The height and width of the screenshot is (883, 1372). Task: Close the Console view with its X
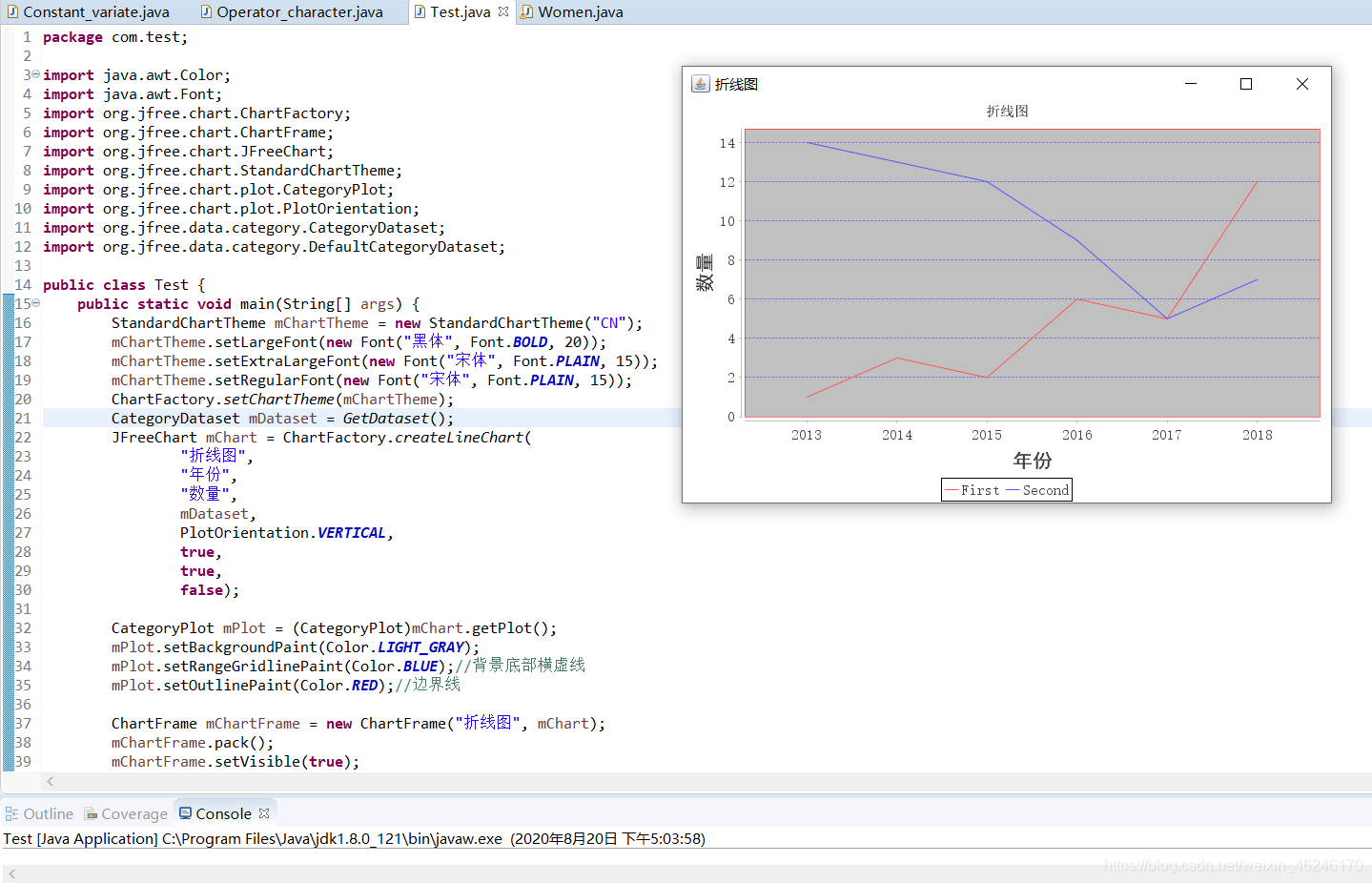pos(264,813)
